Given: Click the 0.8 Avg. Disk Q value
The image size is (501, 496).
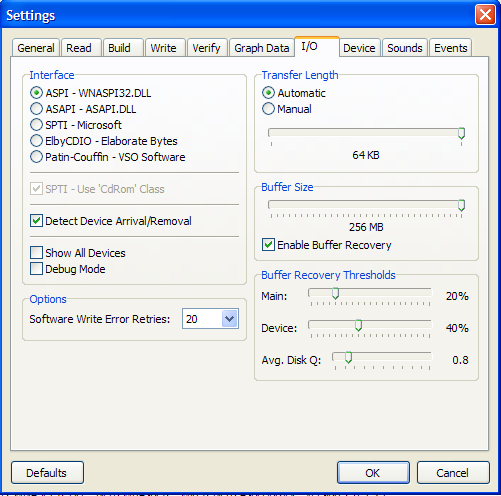Looking at the screenshot, I should coord(460,360).
